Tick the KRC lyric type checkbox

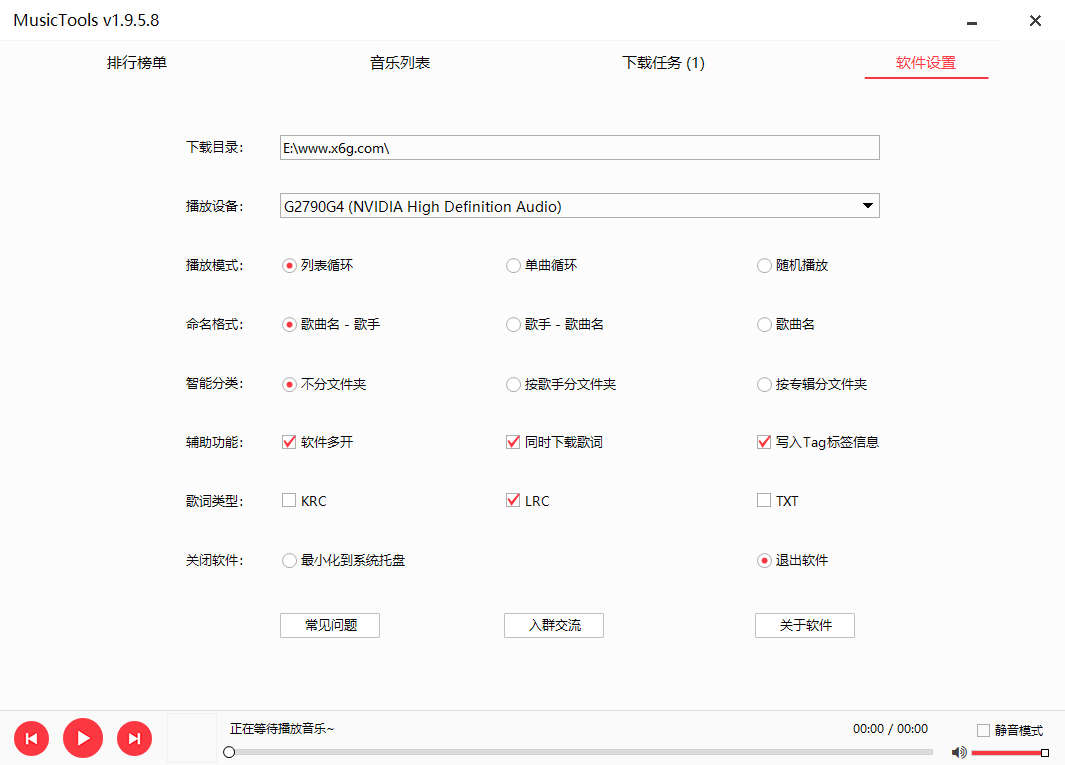[289, 501]
